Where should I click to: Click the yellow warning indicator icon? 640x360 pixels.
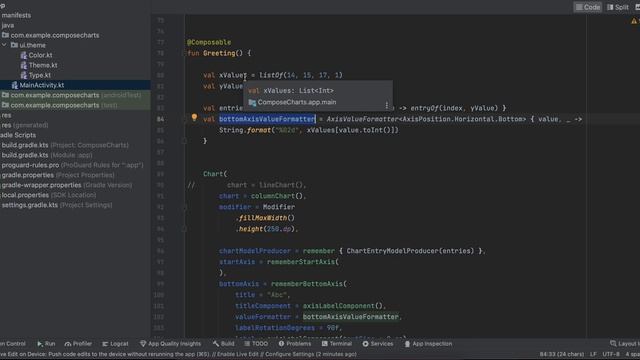coord(634,21)
